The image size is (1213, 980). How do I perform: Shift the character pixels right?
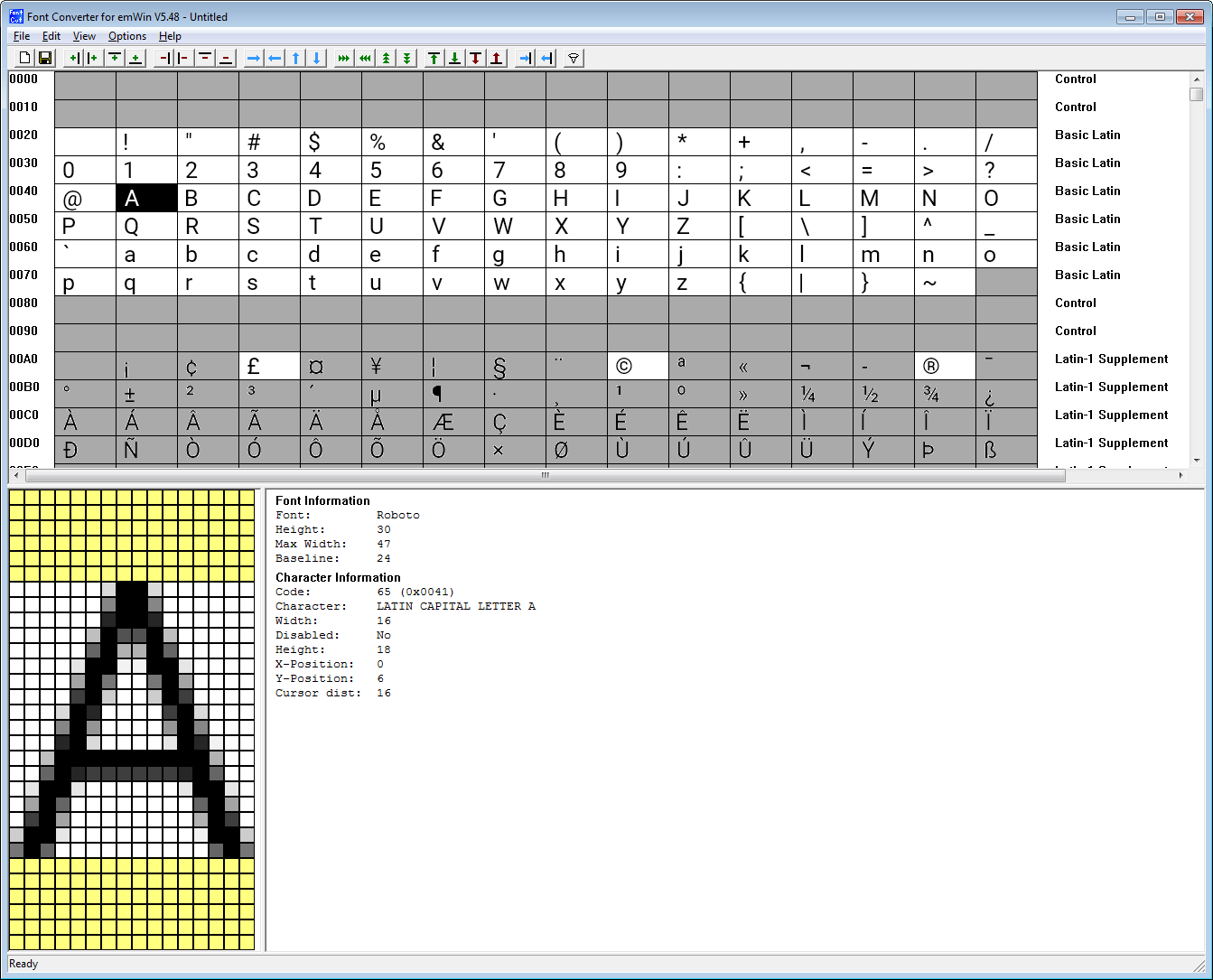(253, 57)
